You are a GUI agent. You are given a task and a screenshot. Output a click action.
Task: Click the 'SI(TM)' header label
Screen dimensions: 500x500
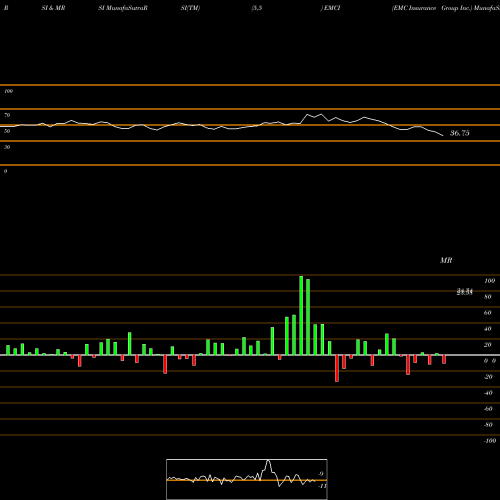coord(190,8)
